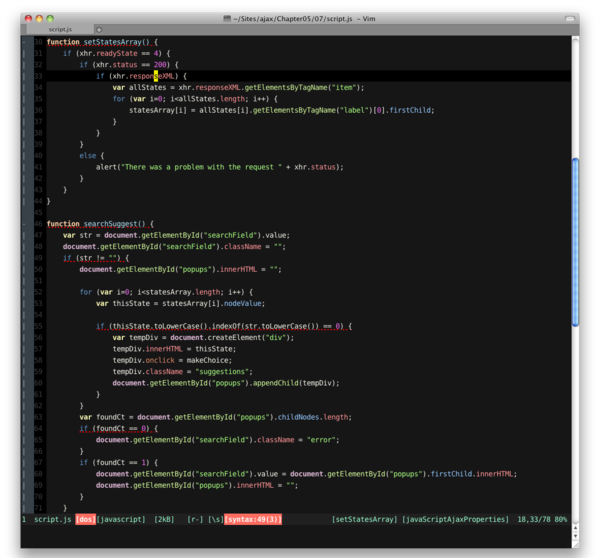
Task: Click 'i<statesArray.length' on line 52
Action: point(180,292)
